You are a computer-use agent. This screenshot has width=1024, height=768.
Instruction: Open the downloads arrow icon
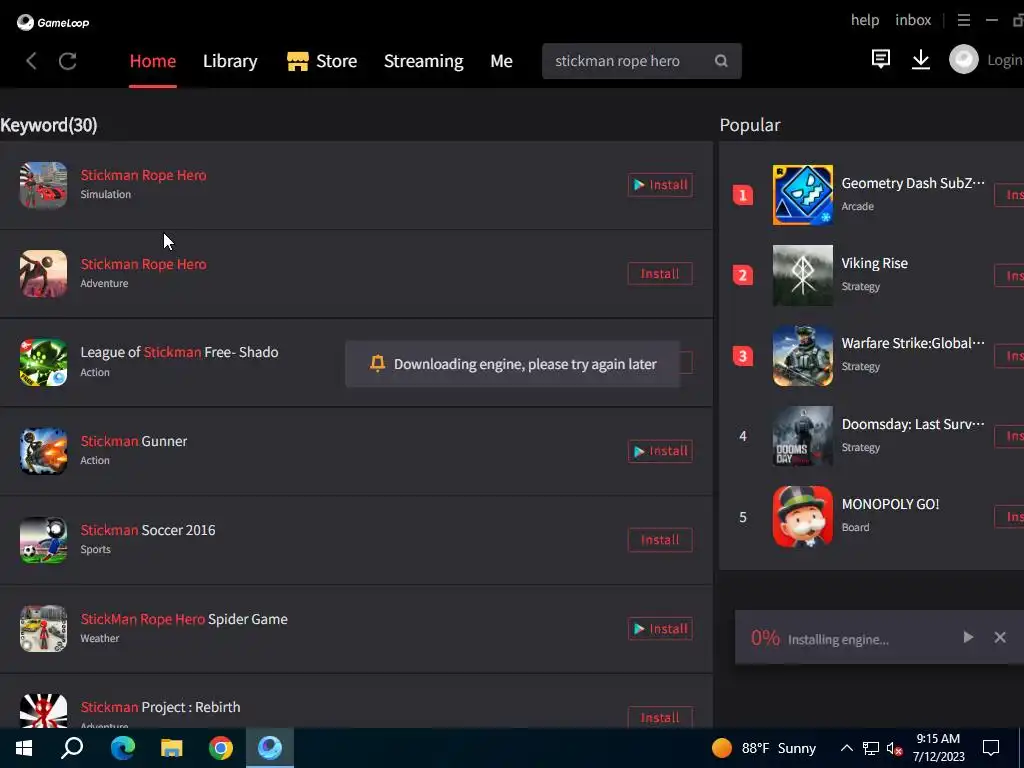pyautogui.click(x=921, y=59)
